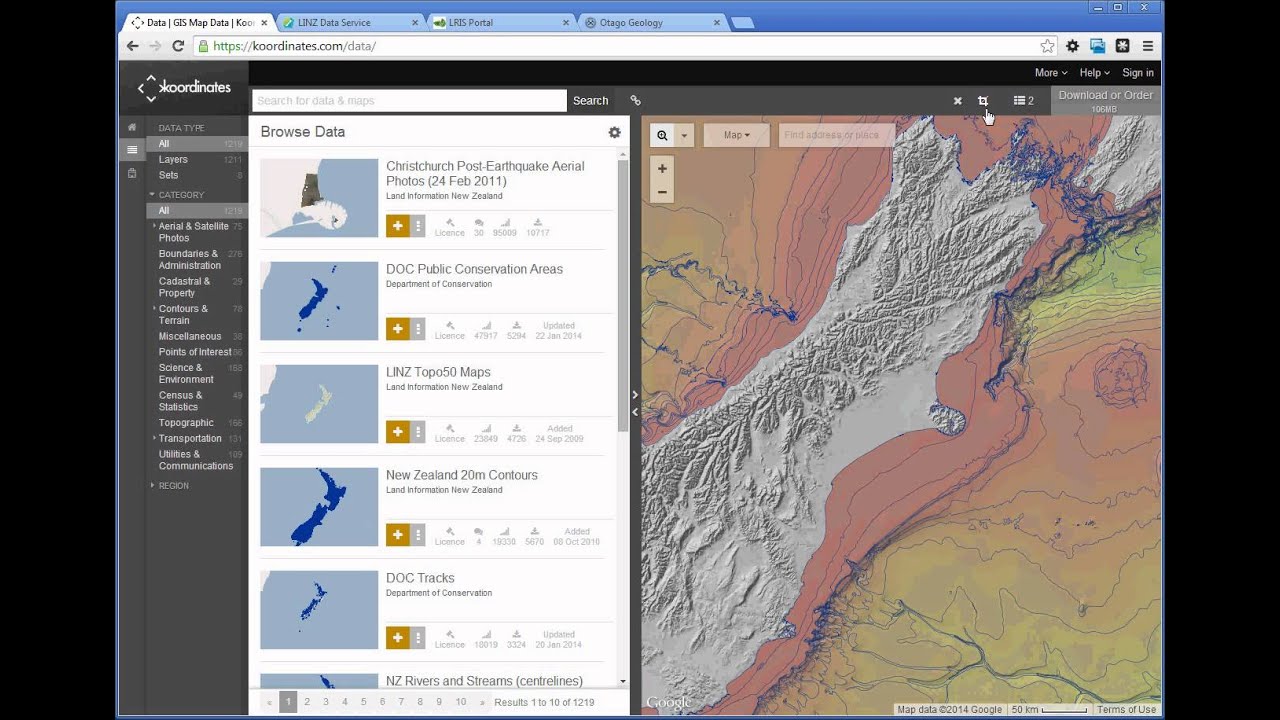Image resolution: width=1280 pixels, height=720 pixels.
Task: Open options for LINZ Topo50 Maps
Action: coord(418,432)
